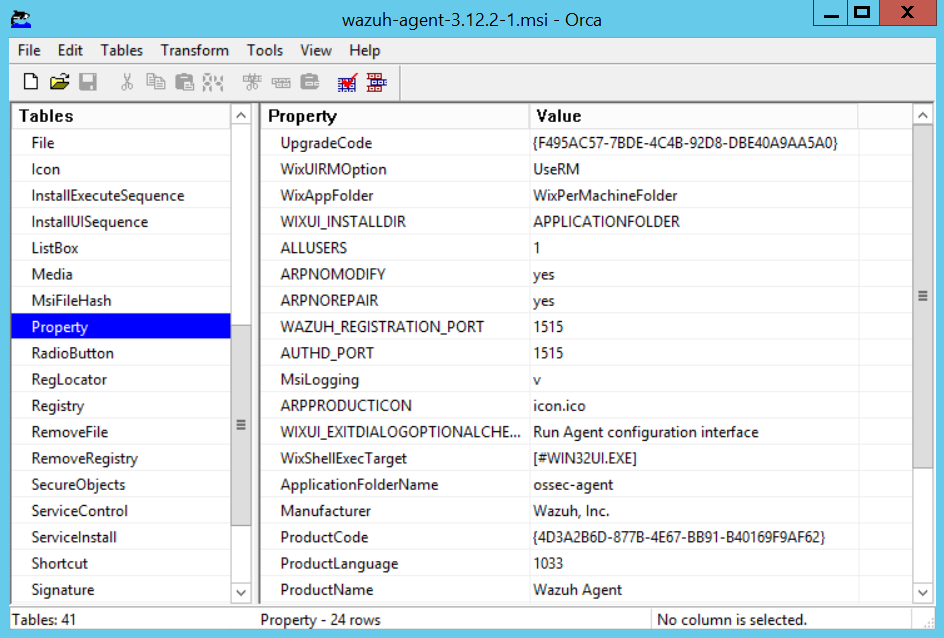Click the Paste clipboard toolbar icon
This screenshot has width=944, height=638.
[x=184, y=81]
